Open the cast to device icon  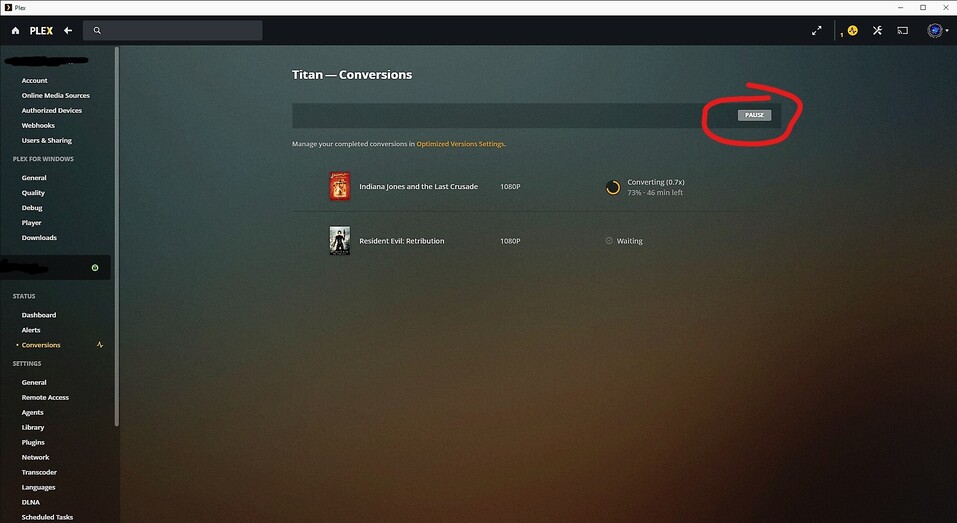903,31
